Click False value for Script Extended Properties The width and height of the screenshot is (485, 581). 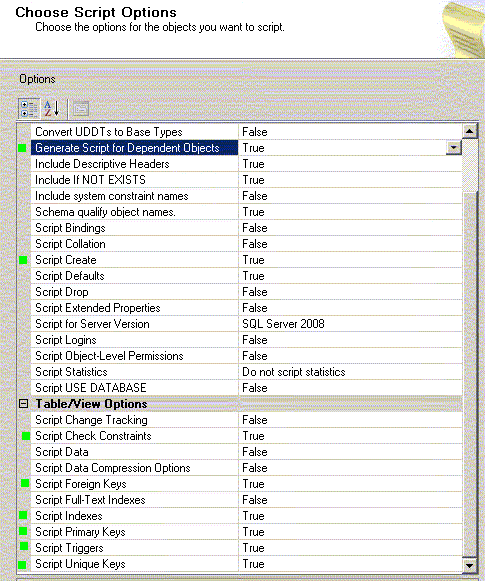pos(255,308)
